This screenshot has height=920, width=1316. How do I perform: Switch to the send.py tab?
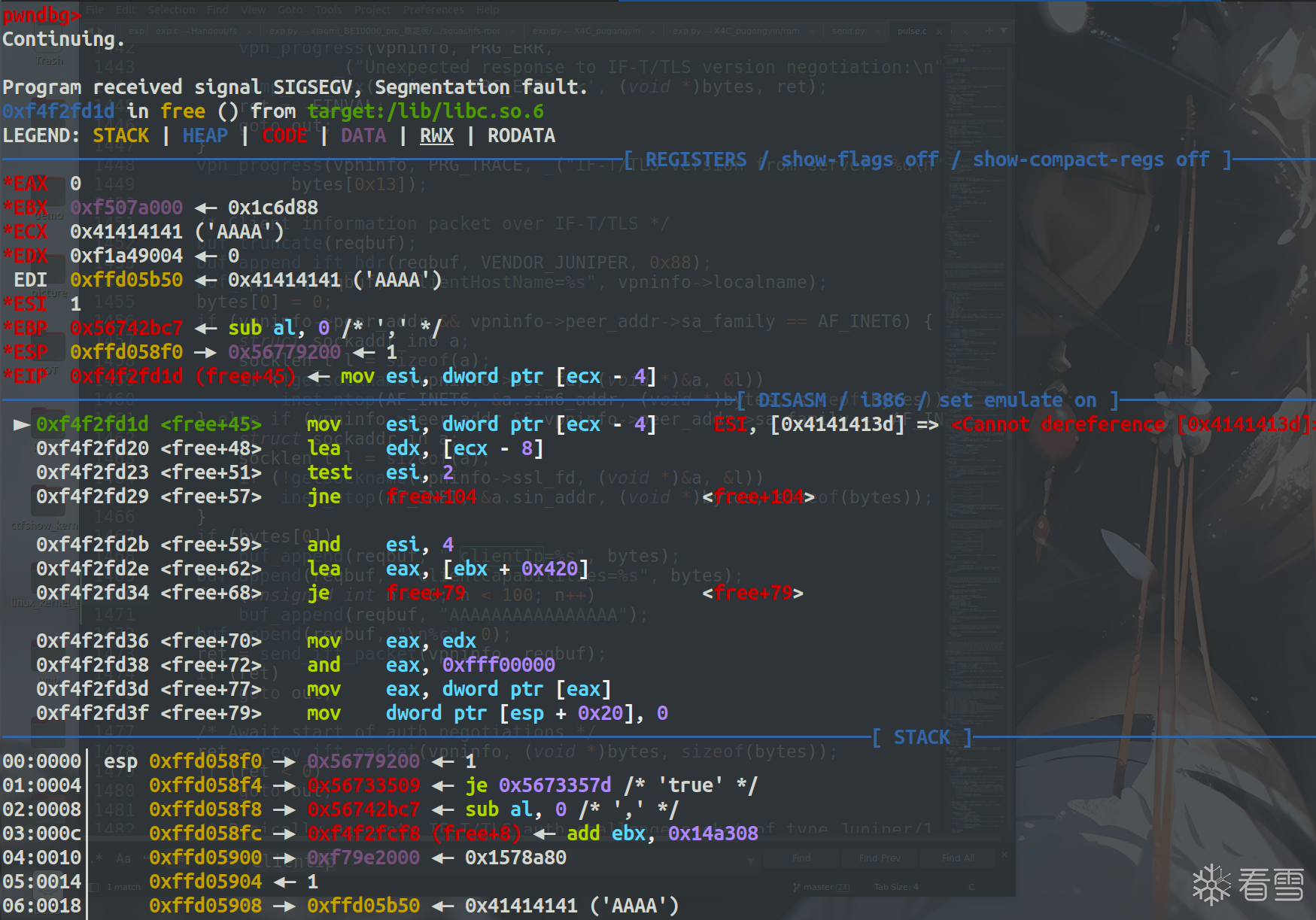[x=848, y=32]
